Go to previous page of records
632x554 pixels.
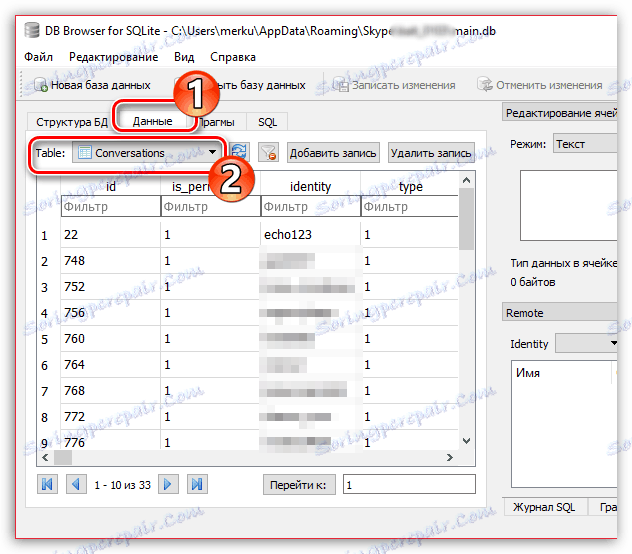pyautogui.click(x=76, y=484)
